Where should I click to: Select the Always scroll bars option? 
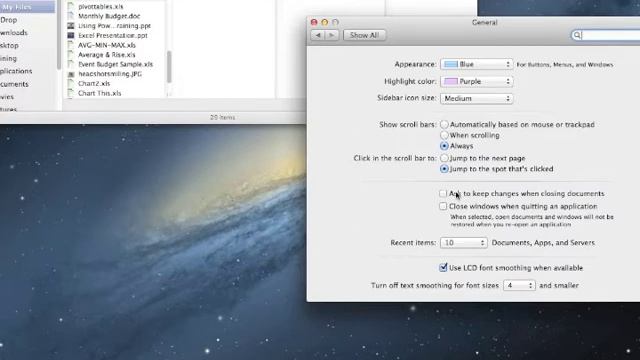pyautogui.click(x=444, y=146)
